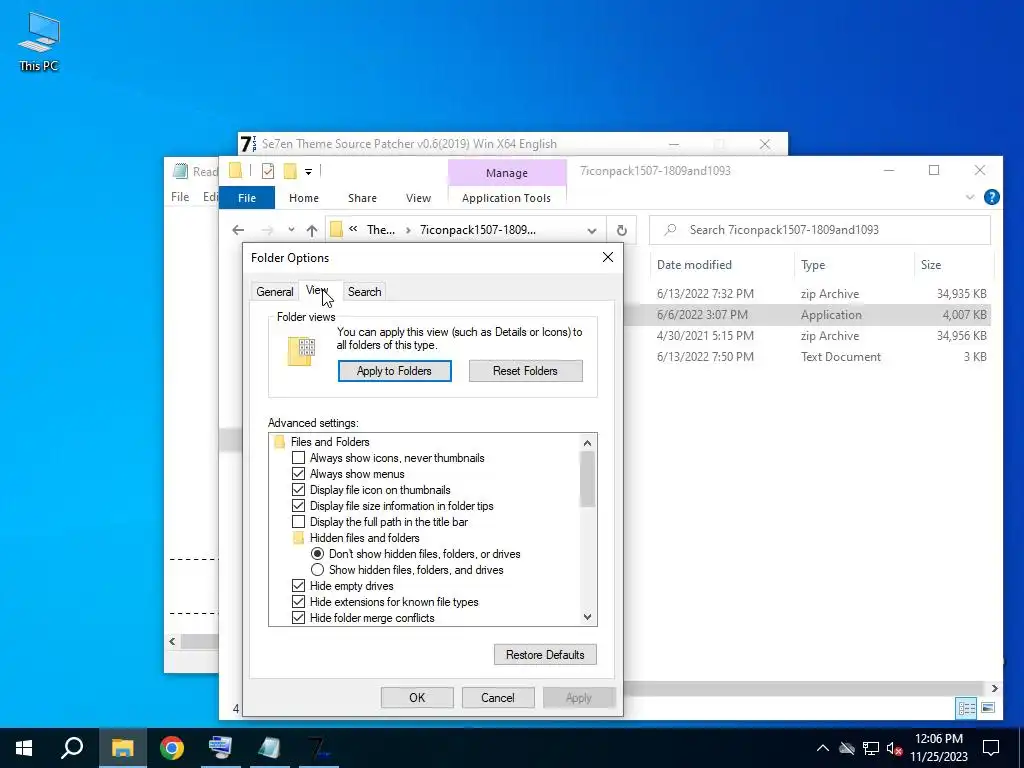Open the notification center icon

click(991, 747)
